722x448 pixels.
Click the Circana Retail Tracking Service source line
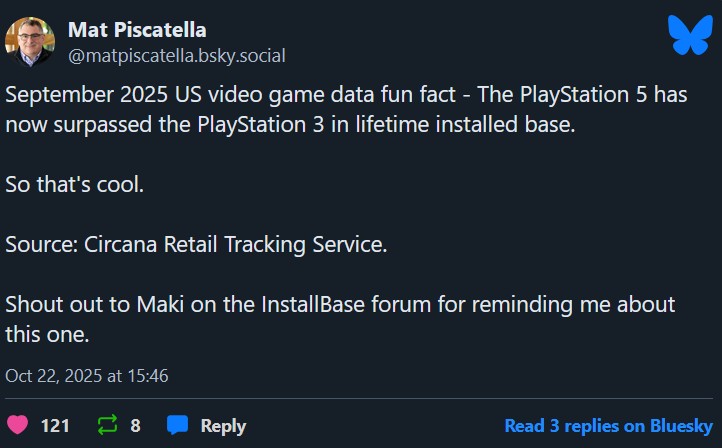tap(196, 243)
